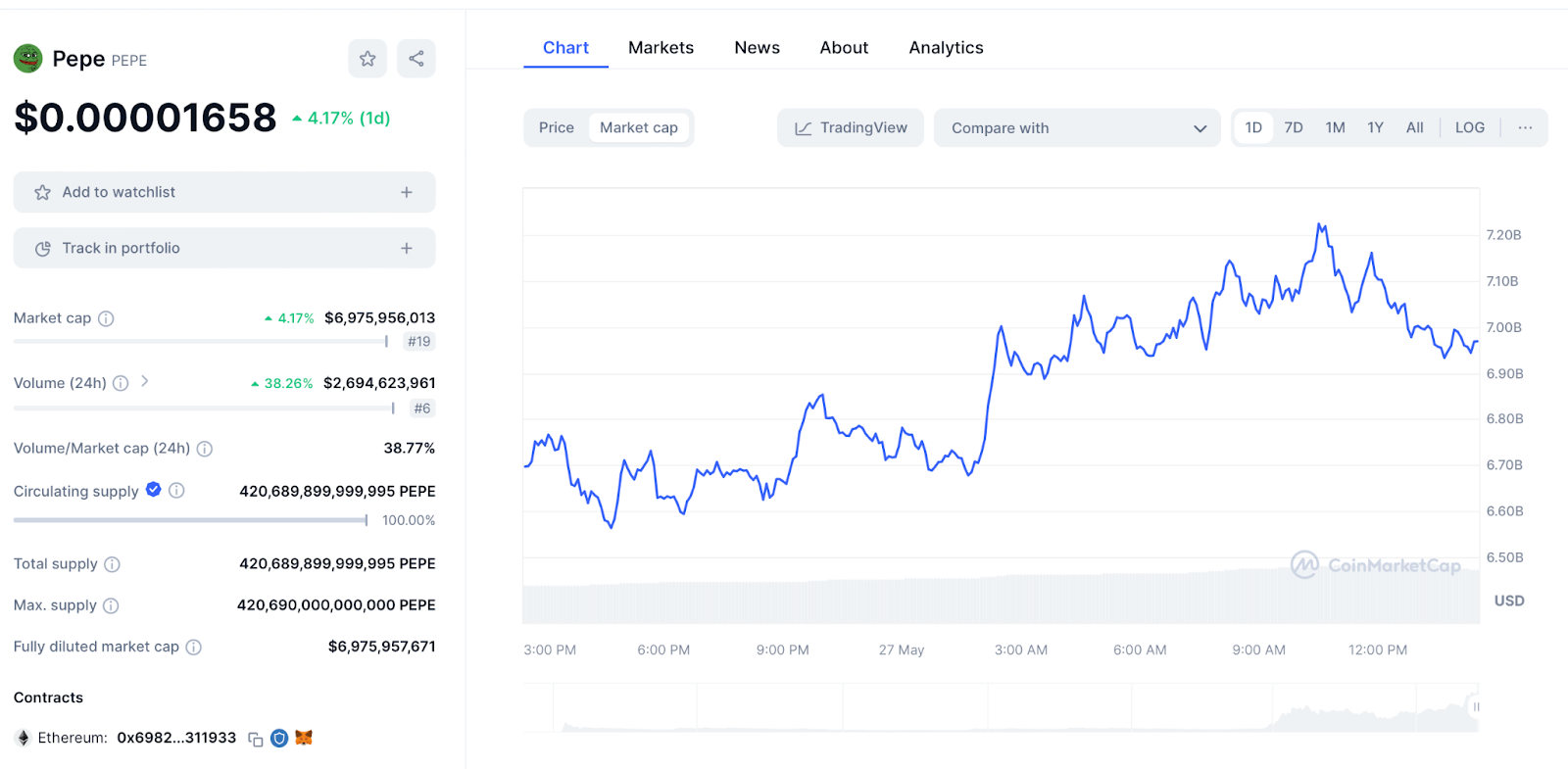Click the $2,694,623,961 volume value
This screenshot has width=1568, height=769.
[379, 383]
